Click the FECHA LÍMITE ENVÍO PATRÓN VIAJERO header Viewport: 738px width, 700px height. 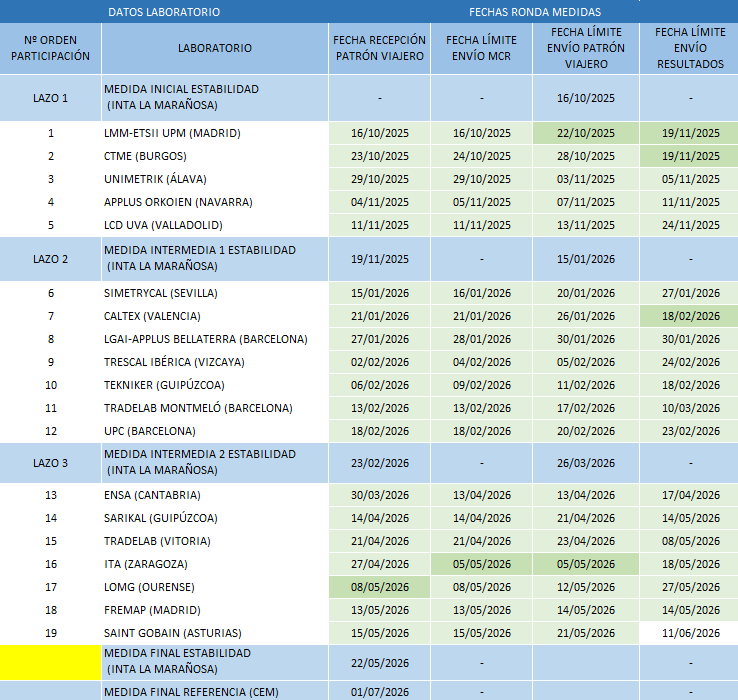pyautogui.click(x=586, y=48)
